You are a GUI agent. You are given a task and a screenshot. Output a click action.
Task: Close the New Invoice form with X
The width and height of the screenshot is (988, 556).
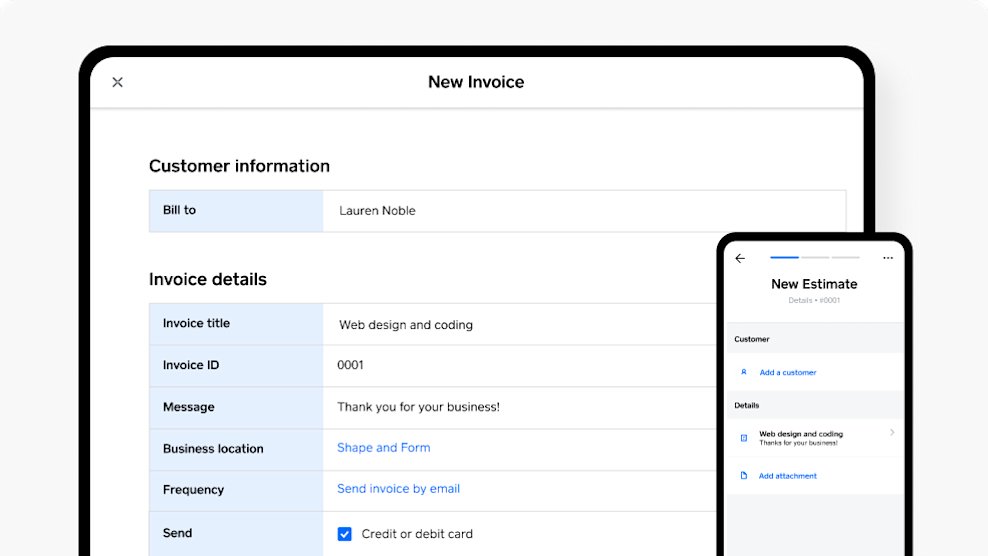(117, 82)
